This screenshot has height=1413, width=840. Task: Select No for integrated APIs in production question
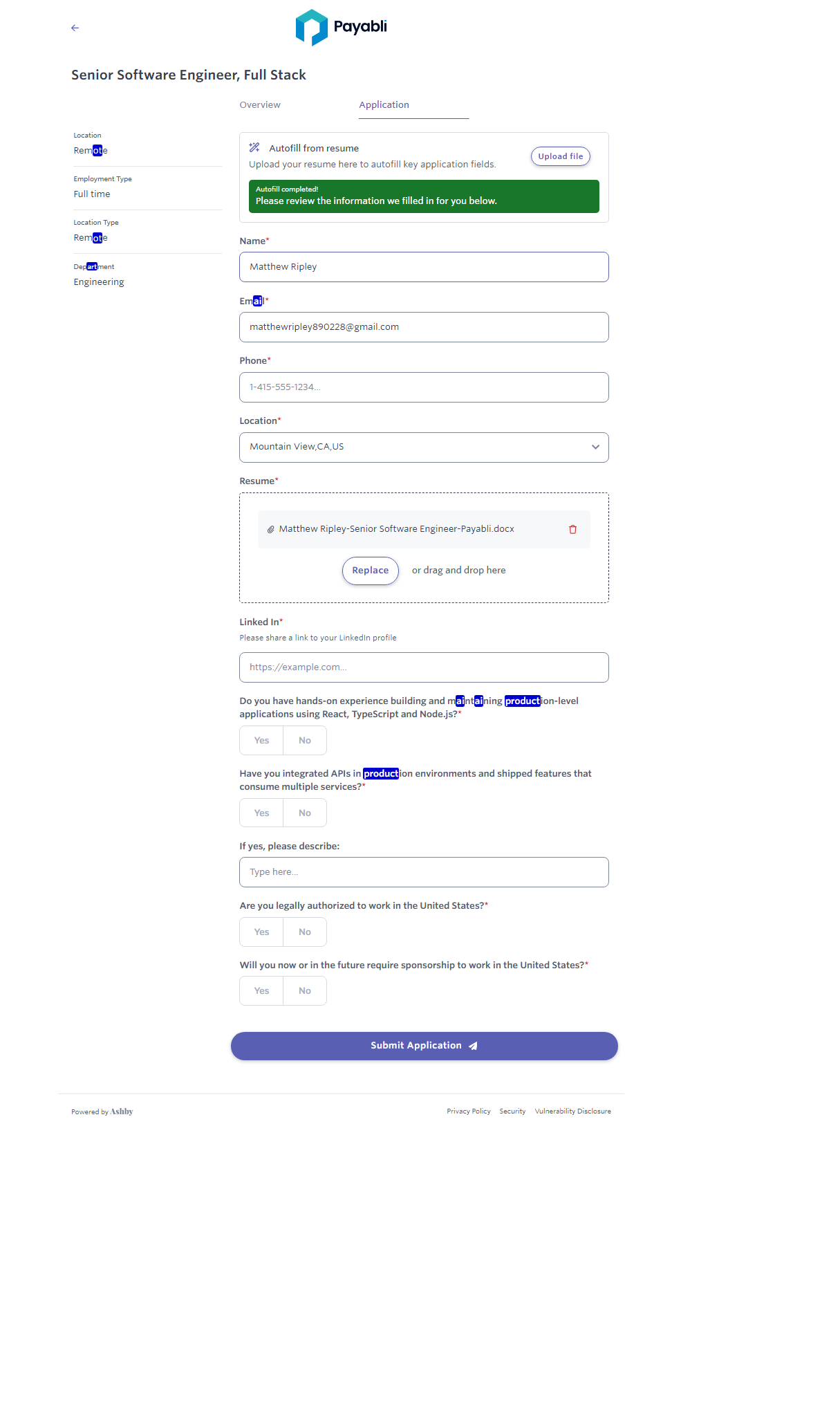click(x=305, y=813)
